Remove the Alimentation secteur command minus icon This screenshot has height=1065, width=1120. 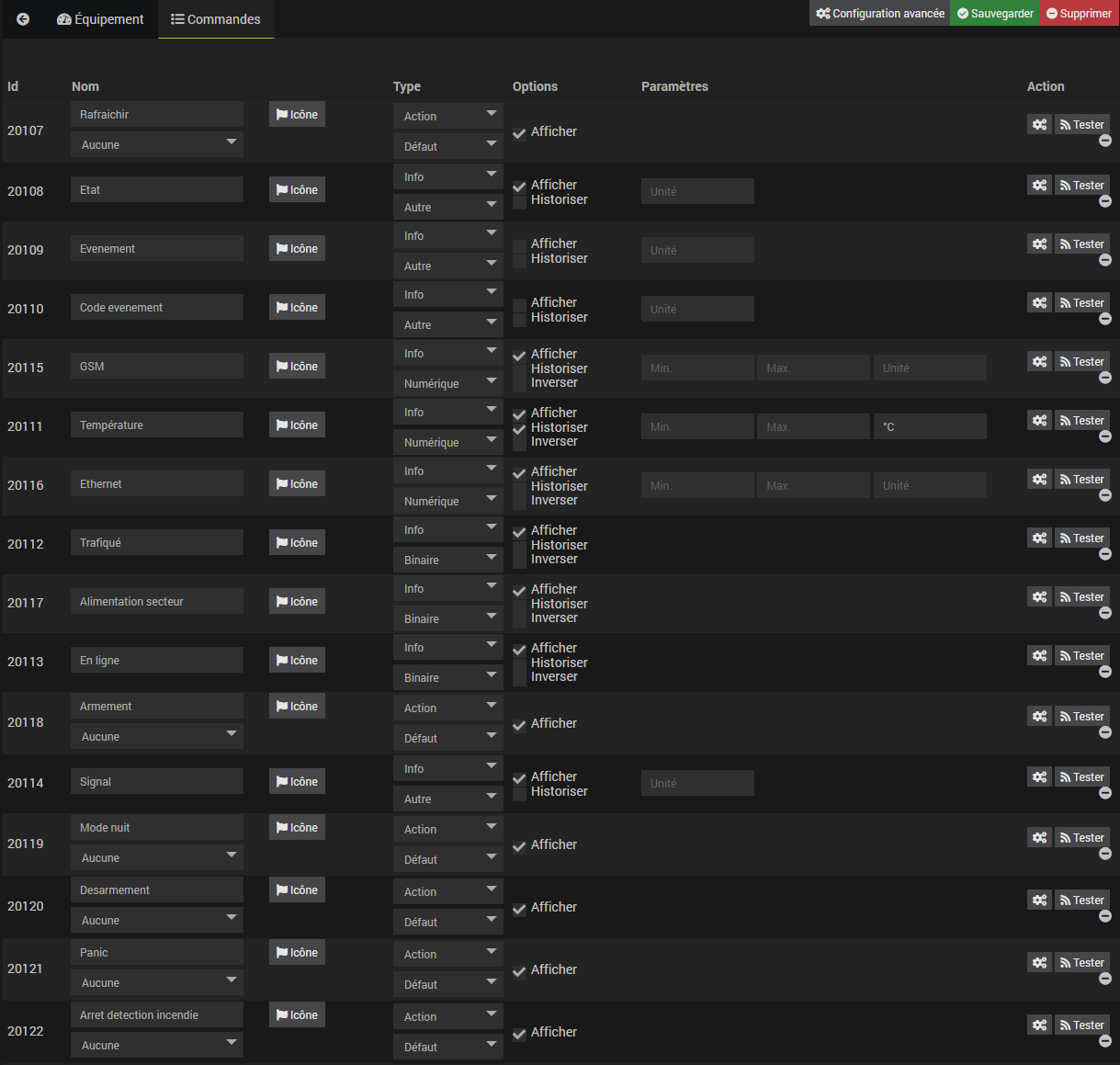tap(1105, 613)
